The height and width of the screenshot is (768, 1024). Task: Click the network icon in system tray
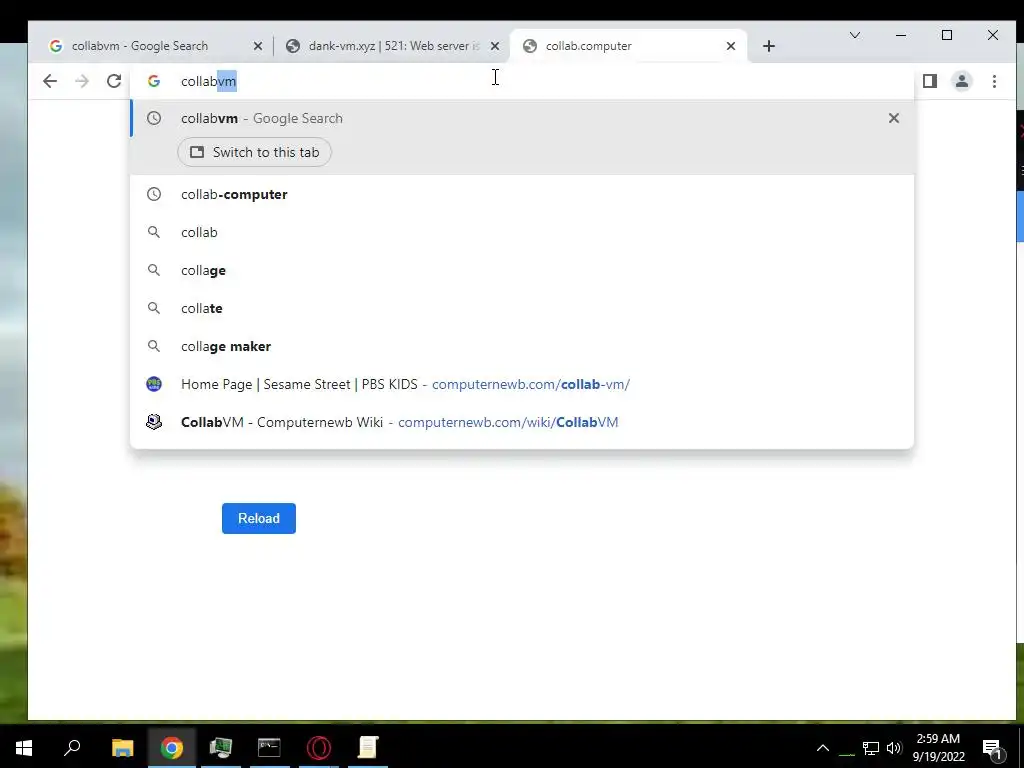[x=871, y=748]
